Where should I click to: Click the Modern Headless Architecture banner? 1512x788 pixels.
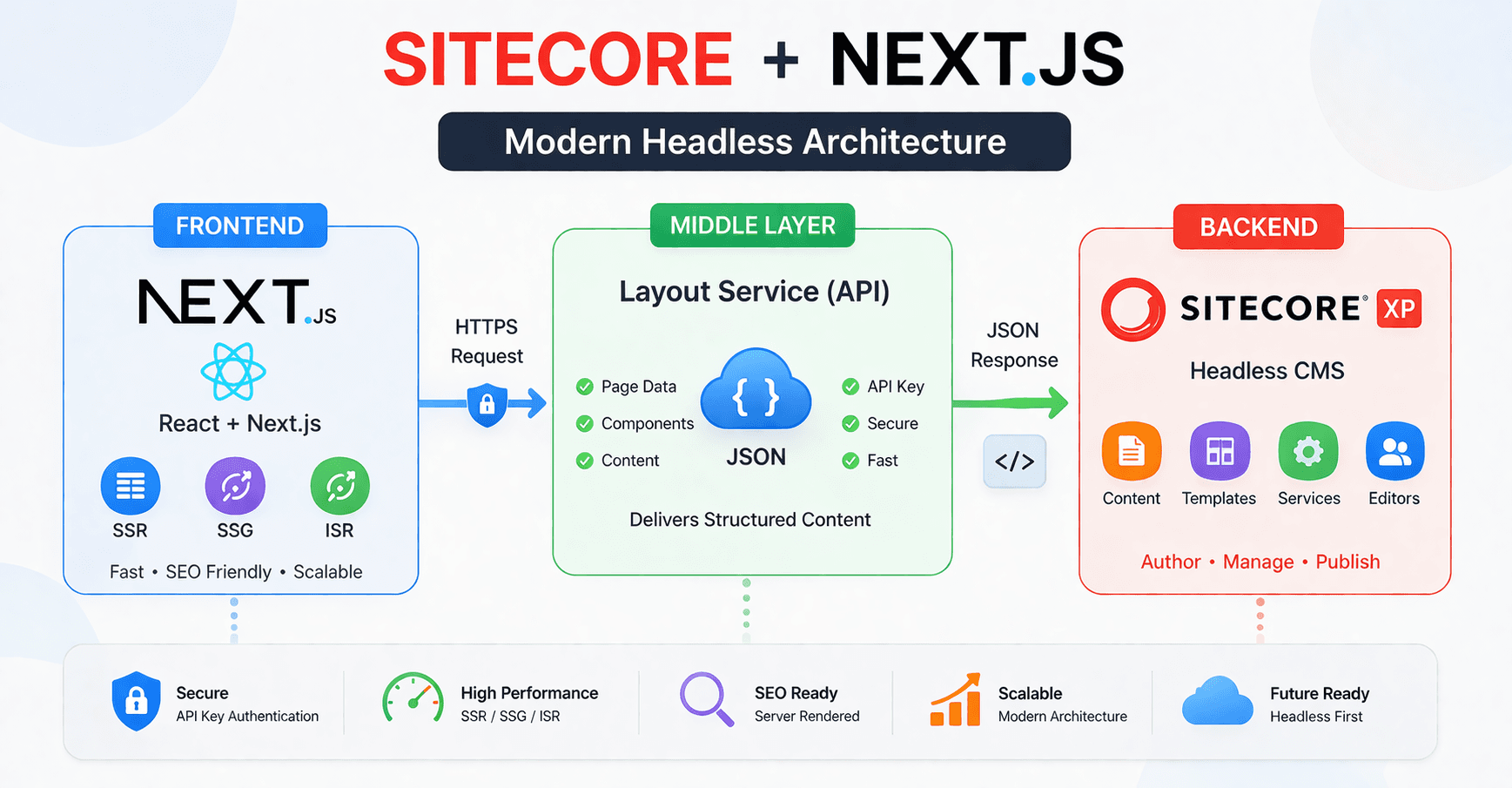[754, 141]
